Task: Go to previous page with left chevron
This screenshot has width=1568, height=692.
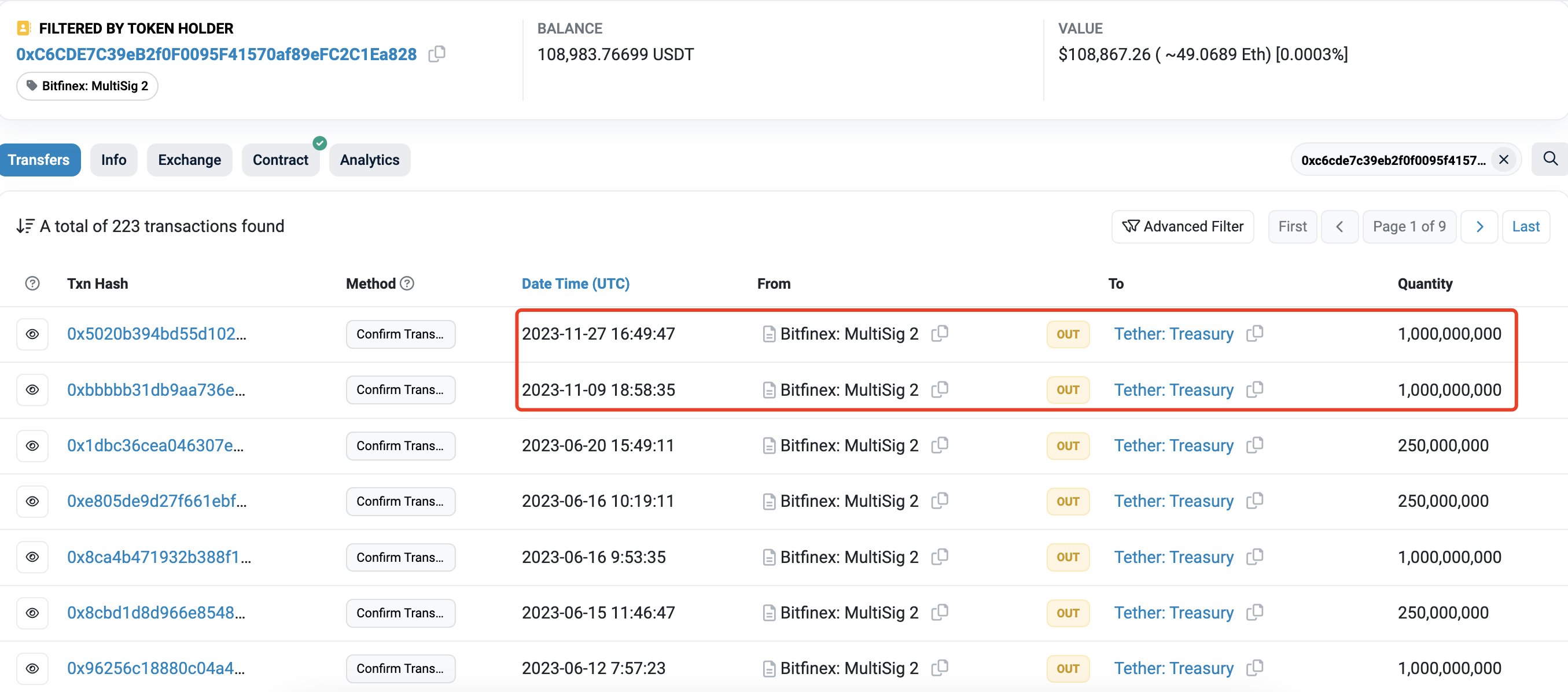Action: [1339, 226]
